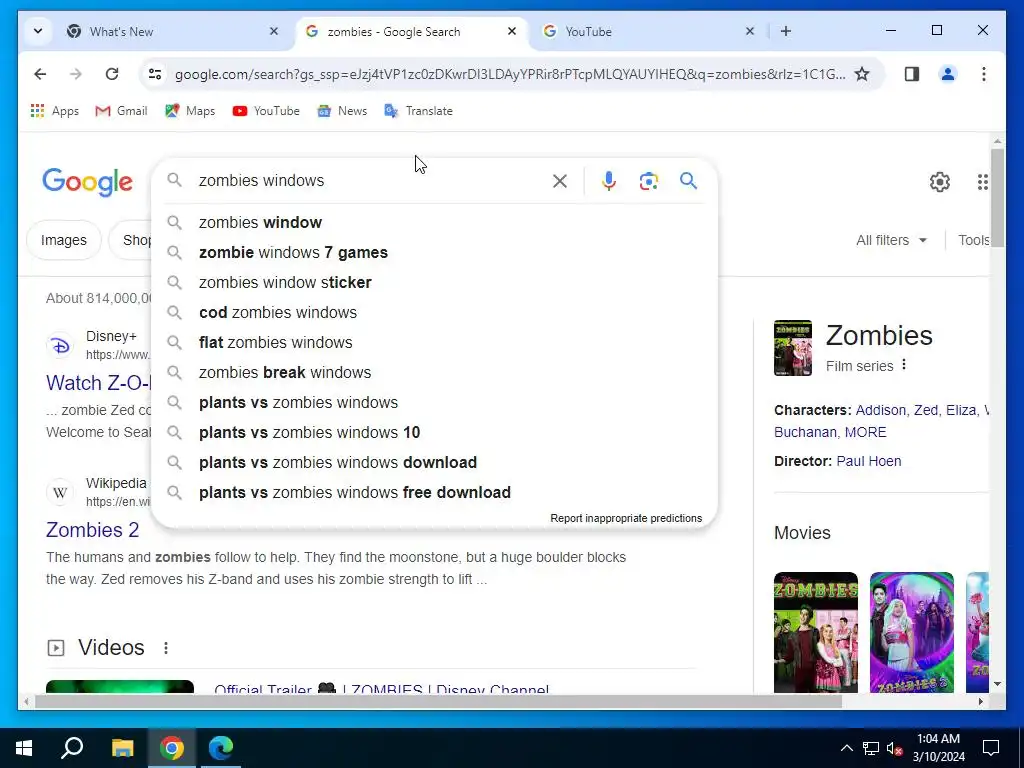The image size is (1024, 768).
Task: Click the address bar URL
Action: coord(509,74)
